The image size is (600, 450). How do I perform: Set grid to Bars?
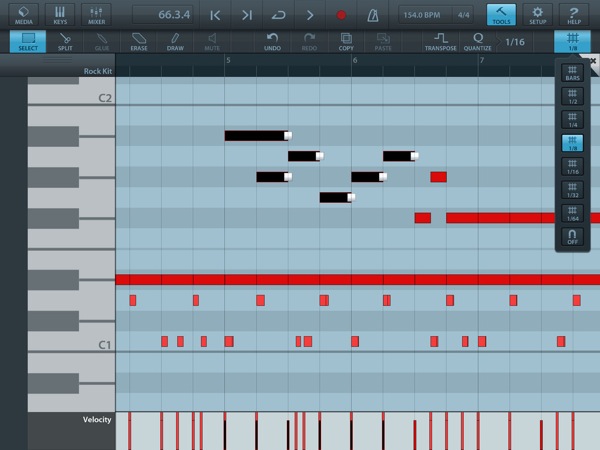pos(572,73)
